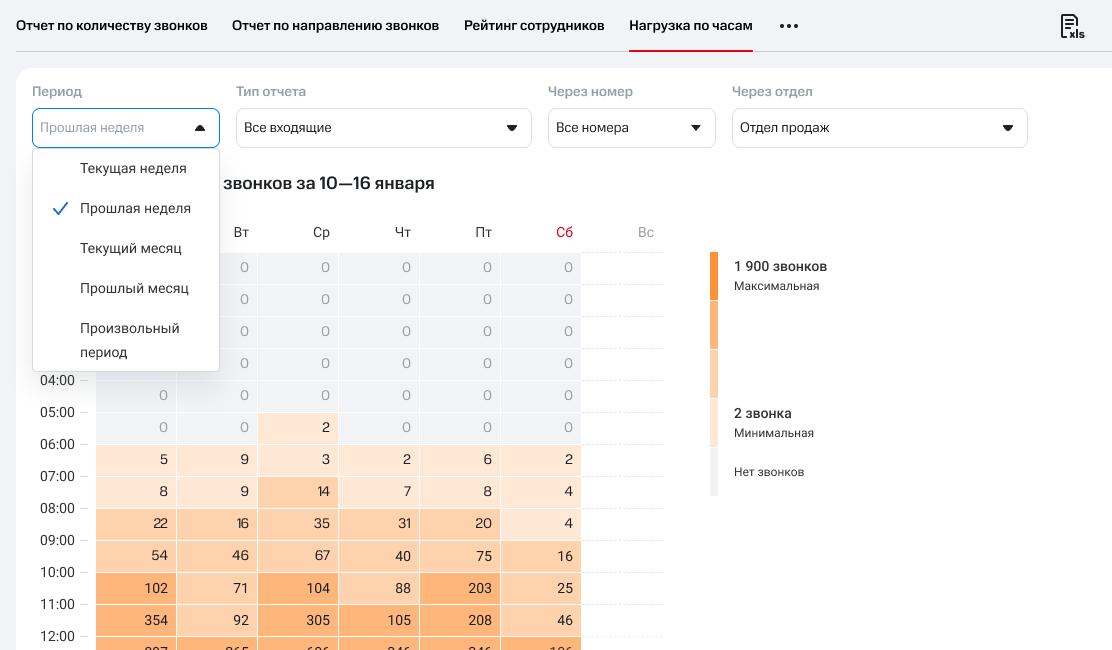
Task: Click the checkmark next to Прошлая неделя
Action: tap(60, 209)
